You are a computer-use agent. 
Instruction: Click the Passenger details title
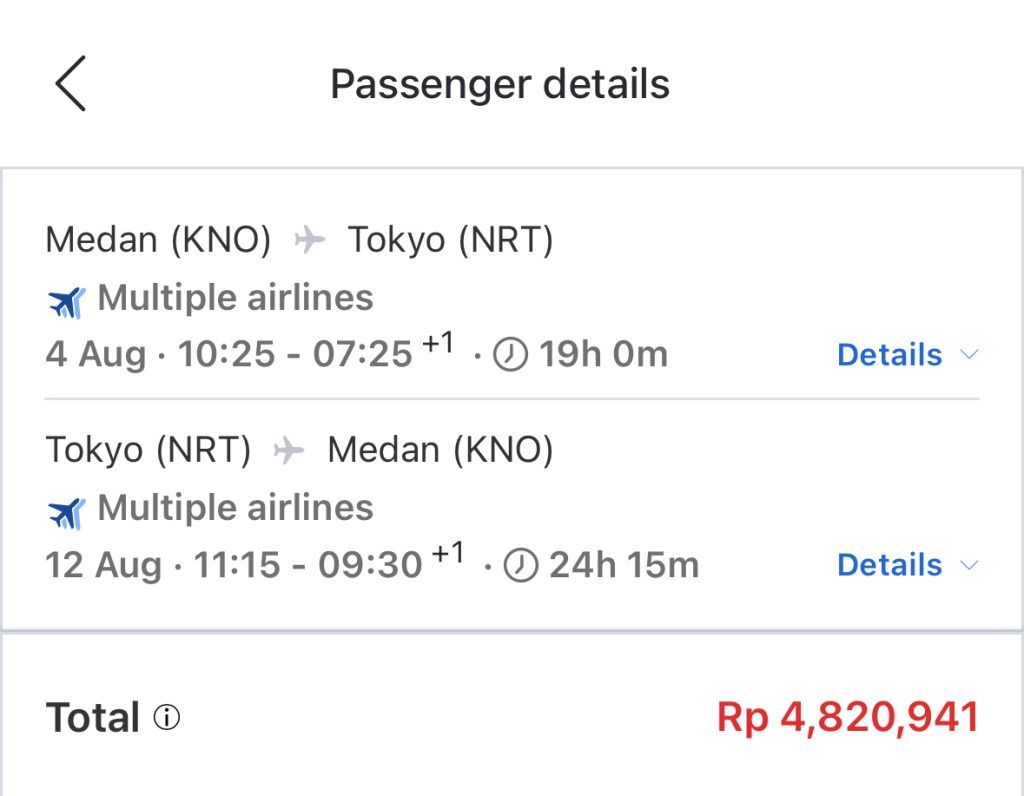[500, 84]
